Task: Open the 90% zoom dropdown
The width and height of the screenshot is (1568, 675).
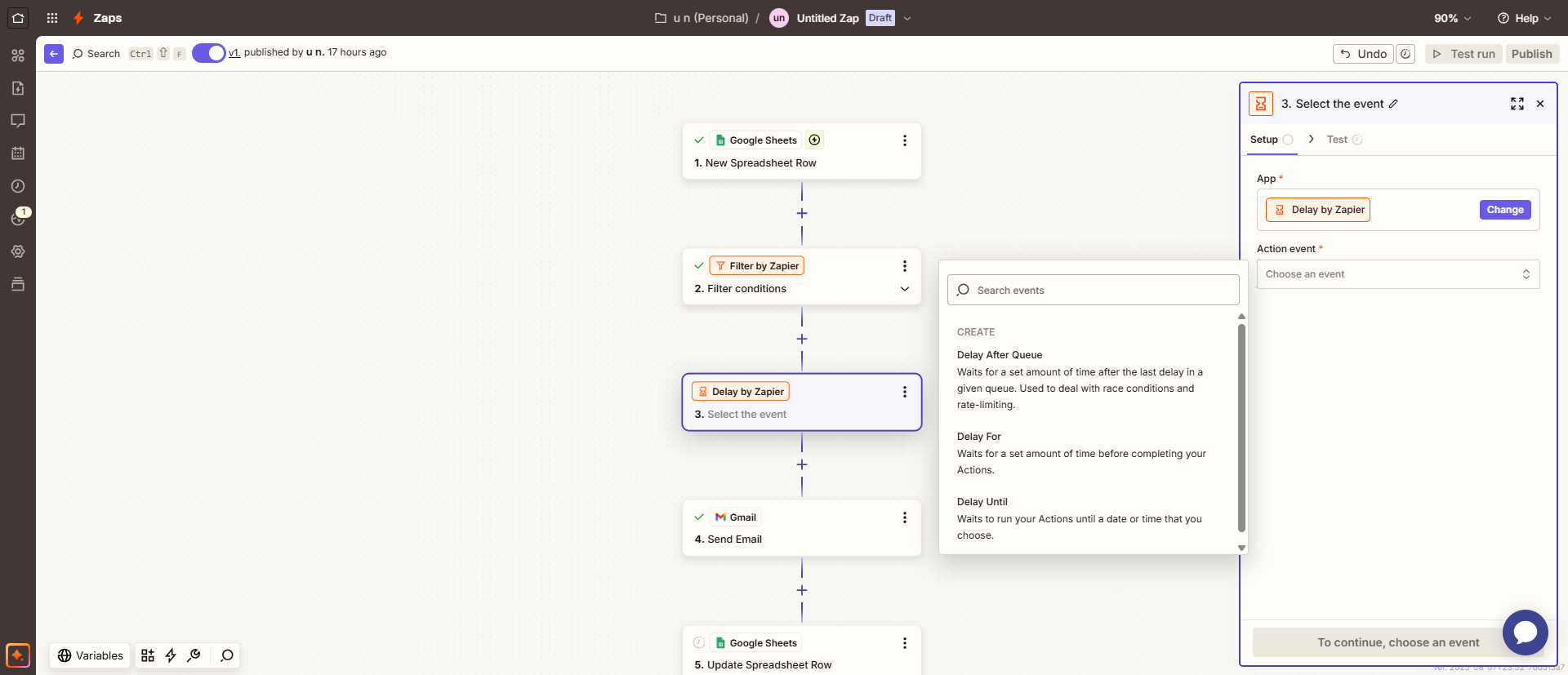Action: 1452,18
